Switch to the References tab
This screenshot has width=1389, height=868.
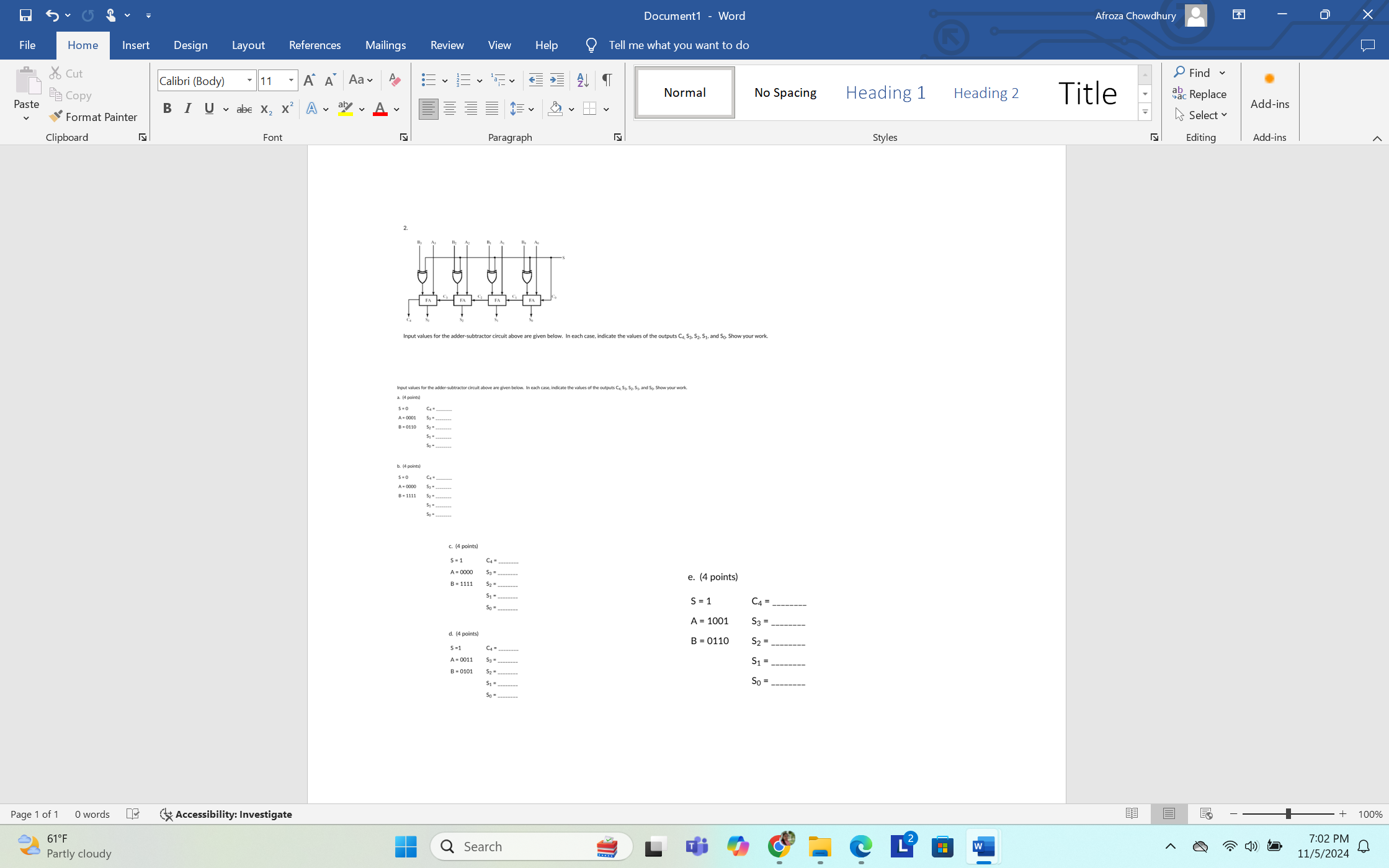[315, 45]
